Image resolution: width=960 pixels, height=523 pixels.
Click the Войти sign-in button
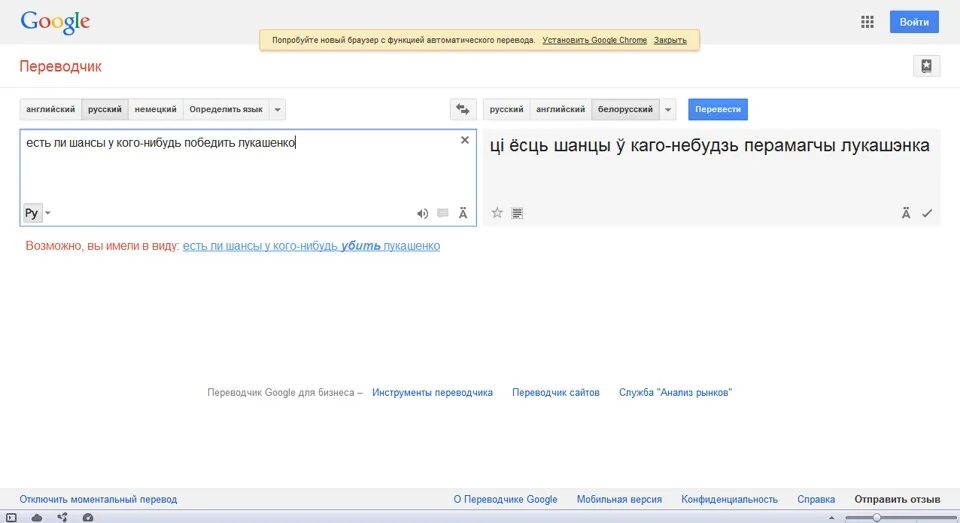pos(914,22)
